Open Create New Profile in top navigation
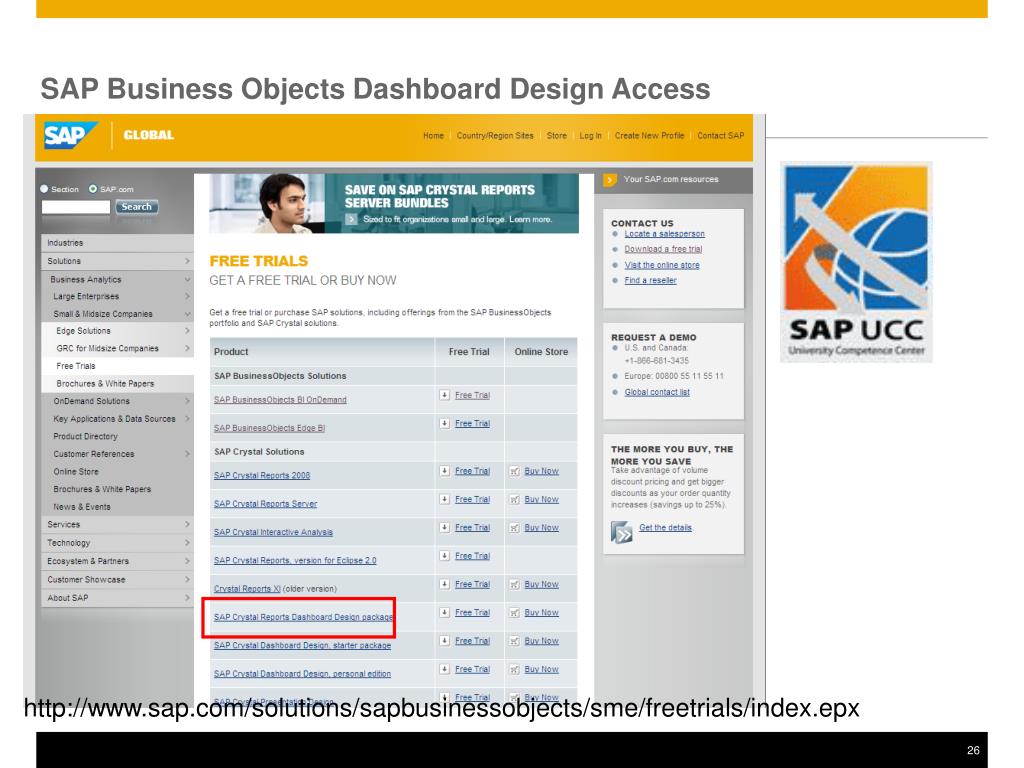Viewport: 1024px width, 768px height. click(649, 136)
